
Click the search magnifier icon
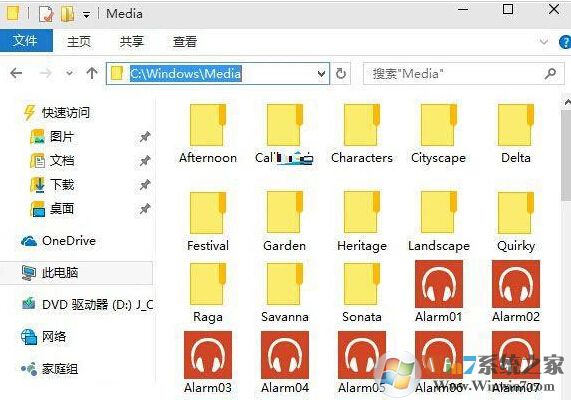[550, 74]
